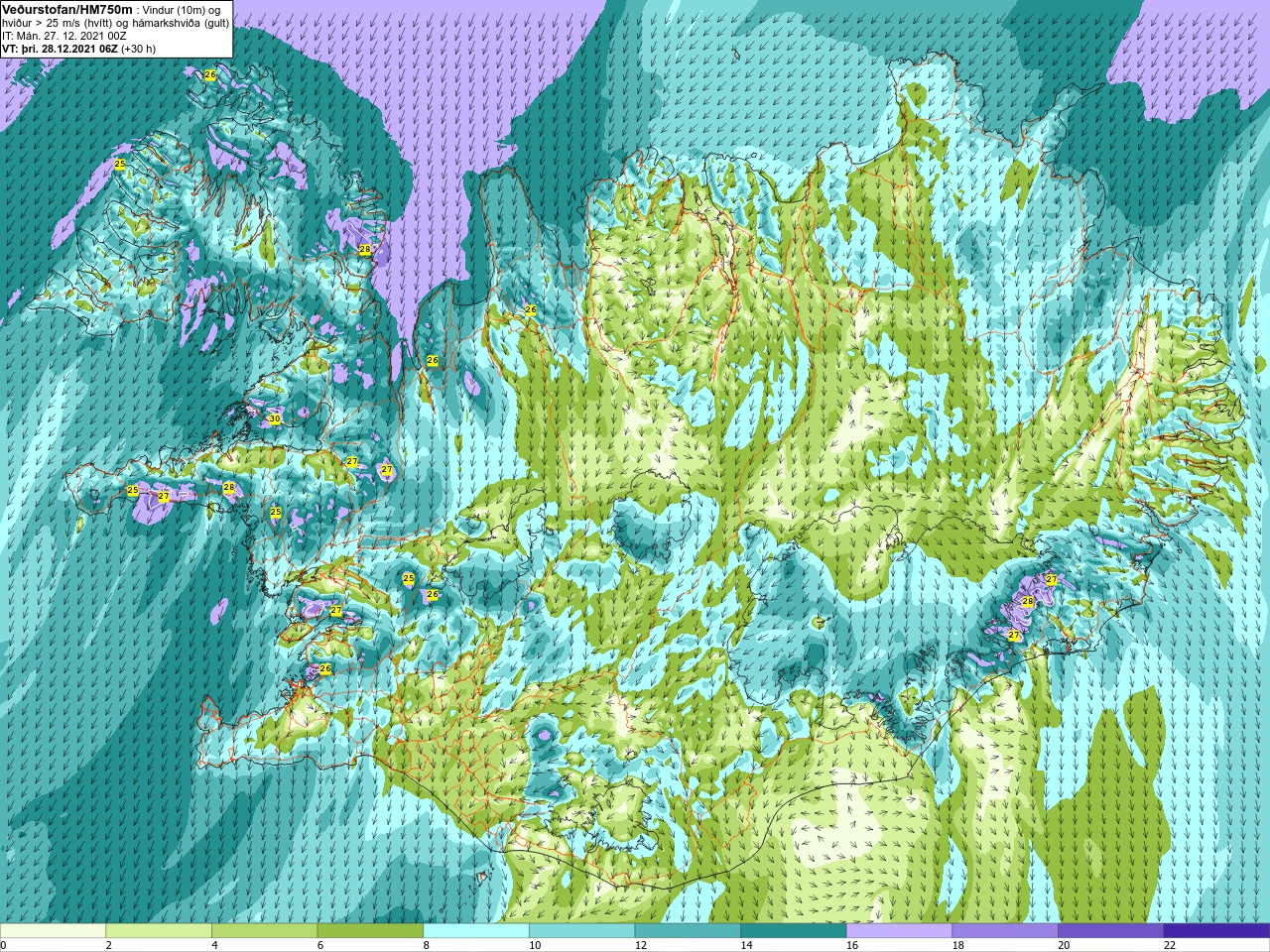Pick the 6–8 m/s olive green swatch
The image size is (1270, 952).
click(x=370, y=931)
